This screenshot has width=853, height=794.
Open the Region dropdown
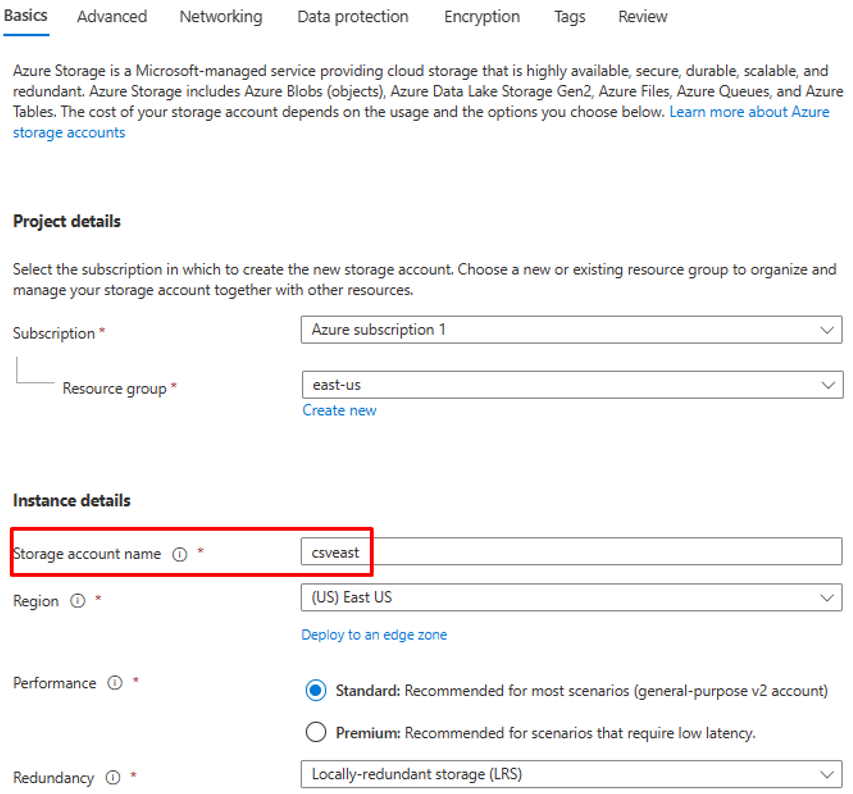(x=571, y=598)
